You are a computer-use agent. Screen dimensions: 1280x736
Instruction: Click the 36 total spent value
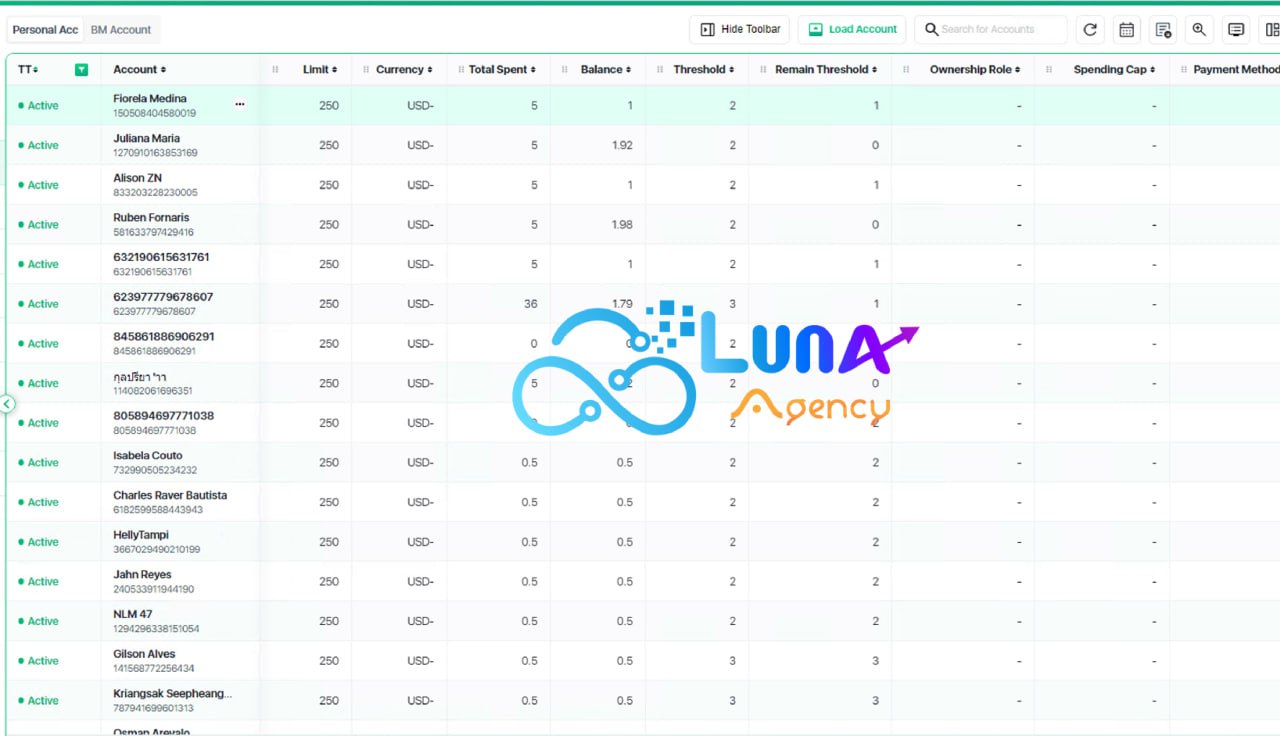coord(531,304)
